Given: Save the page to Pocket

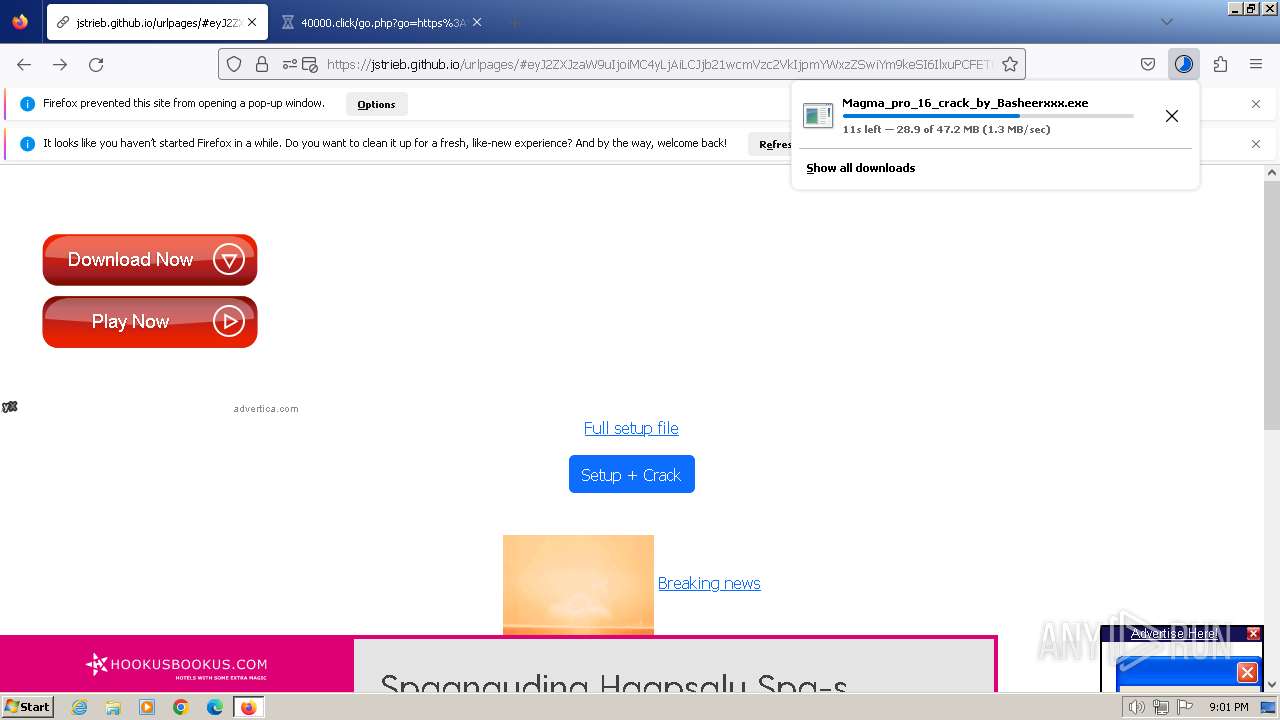Looking at the screenshot, I should pyautogui.click(x=1148, y=64).
